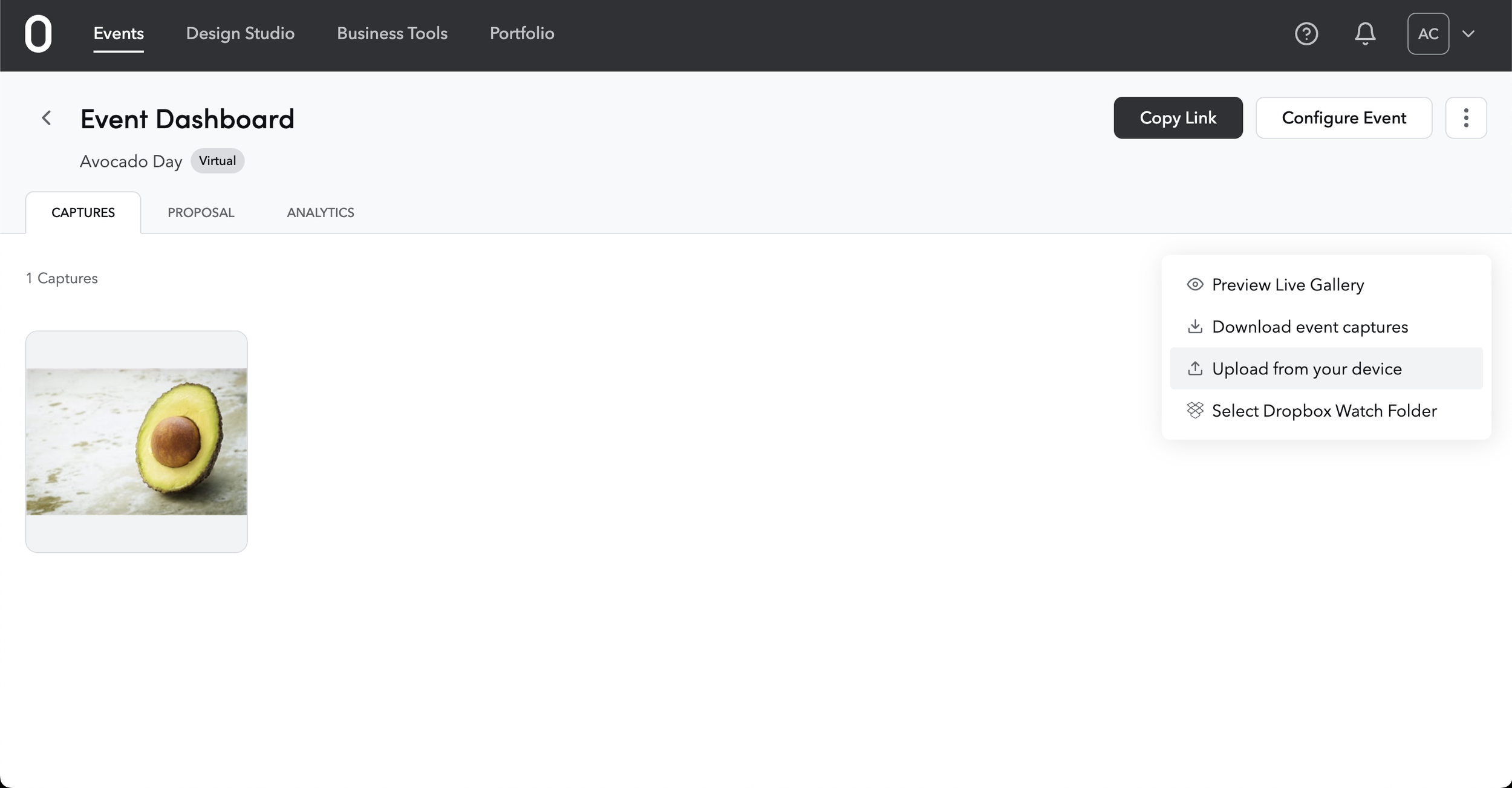Open Portfolio in navigation
The width and height of the screenshot is (1512, 788).
(x=522, y=33)
